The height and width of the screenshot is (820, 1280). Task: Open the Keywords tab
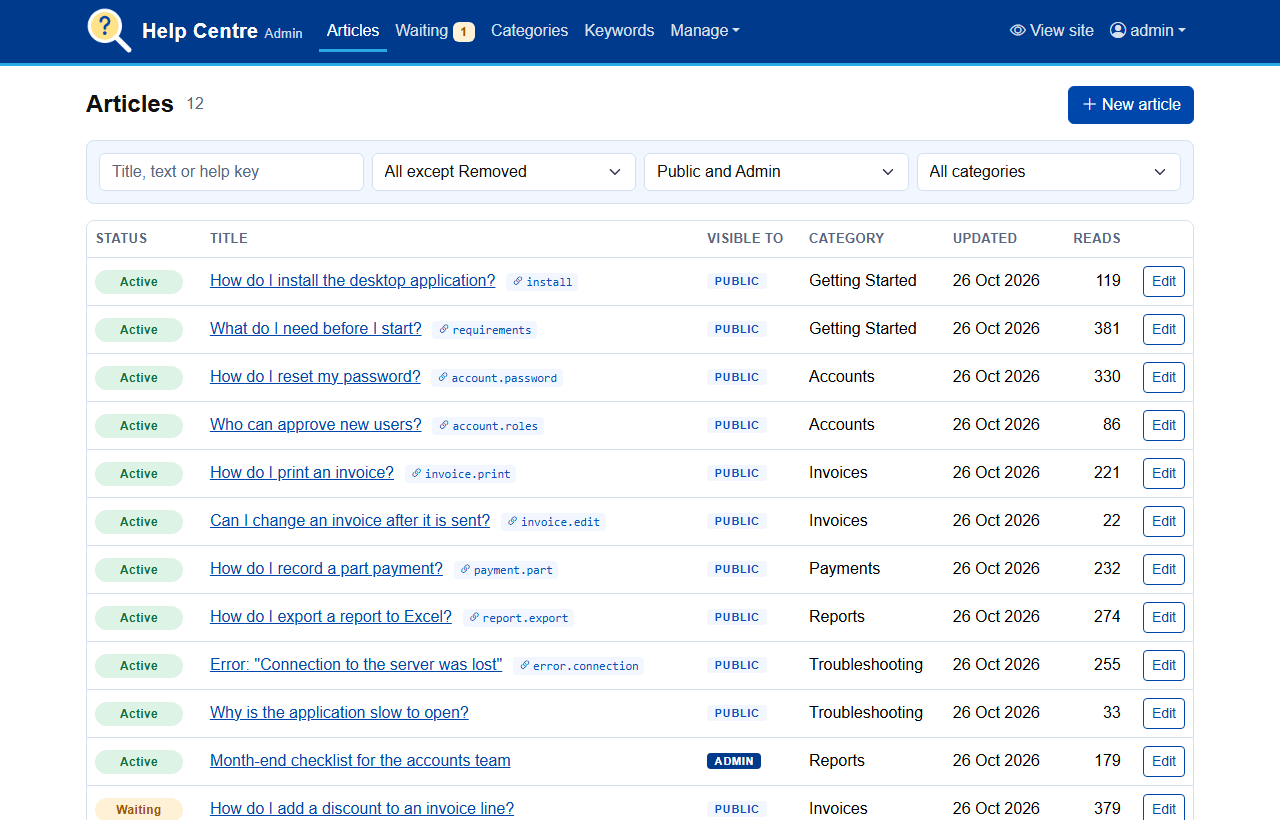[619, 31]
